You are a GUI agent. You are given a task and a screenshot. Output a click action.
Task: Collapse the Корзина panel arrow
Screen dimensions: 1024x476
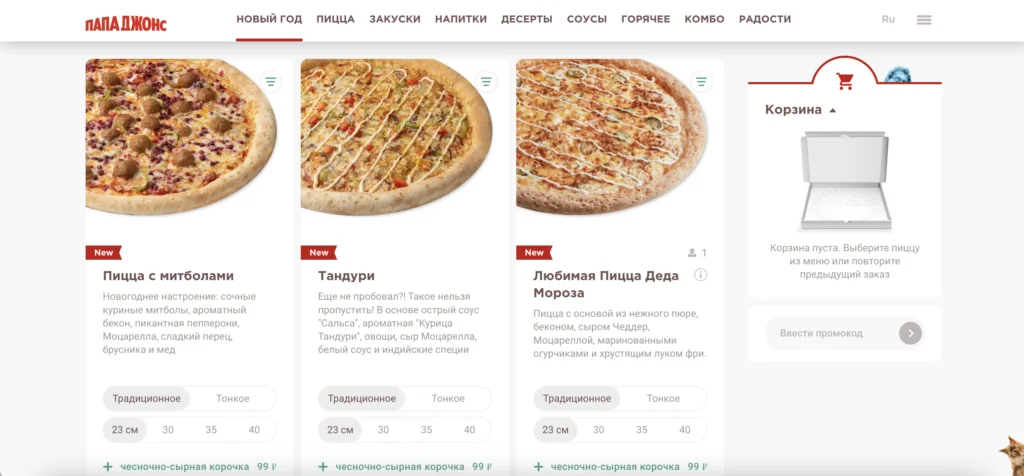pos(833,110)
